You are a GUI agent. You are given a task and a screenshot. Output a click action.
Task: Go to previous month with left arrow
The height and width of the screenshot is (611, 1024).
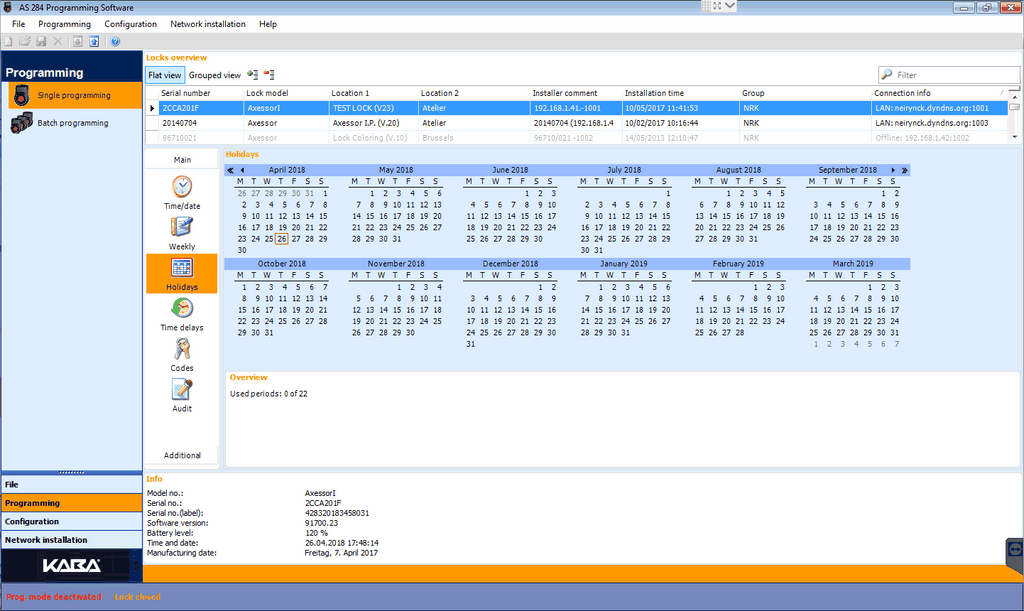click(242, 170)
